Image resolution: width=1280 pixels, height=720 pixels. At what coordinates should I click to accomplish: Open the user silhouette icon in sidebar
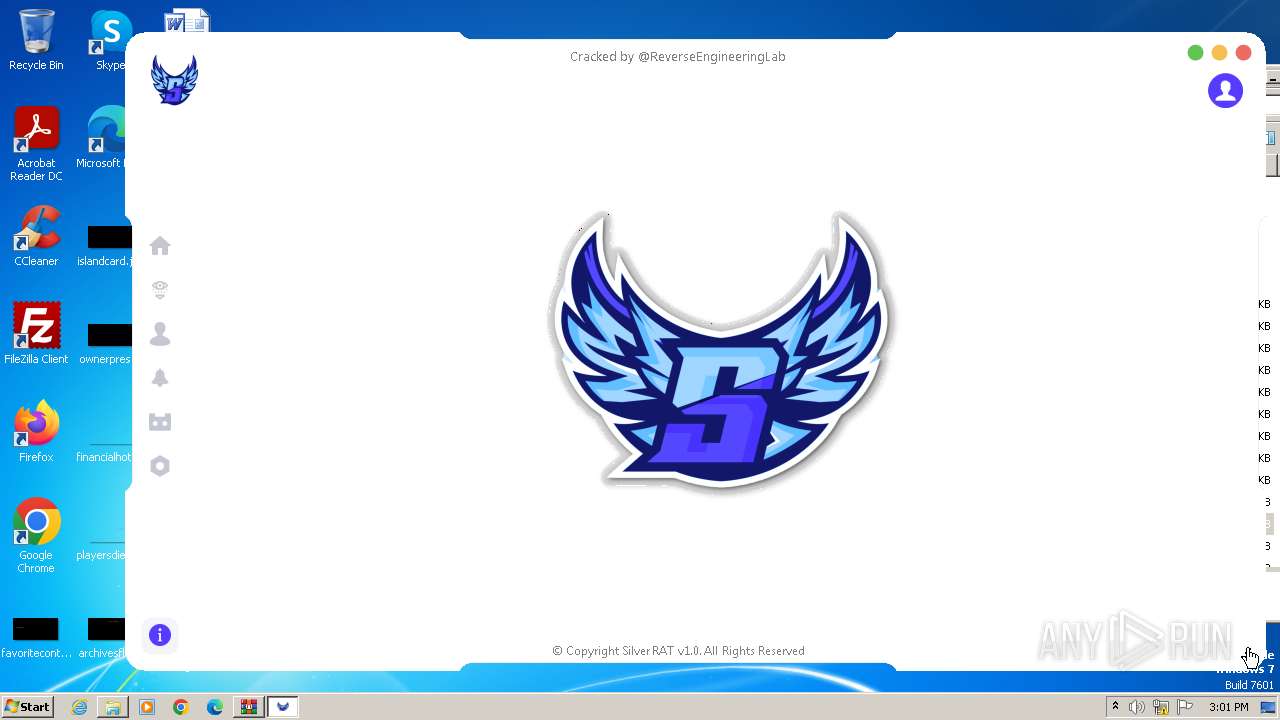[x=160, y=334]
